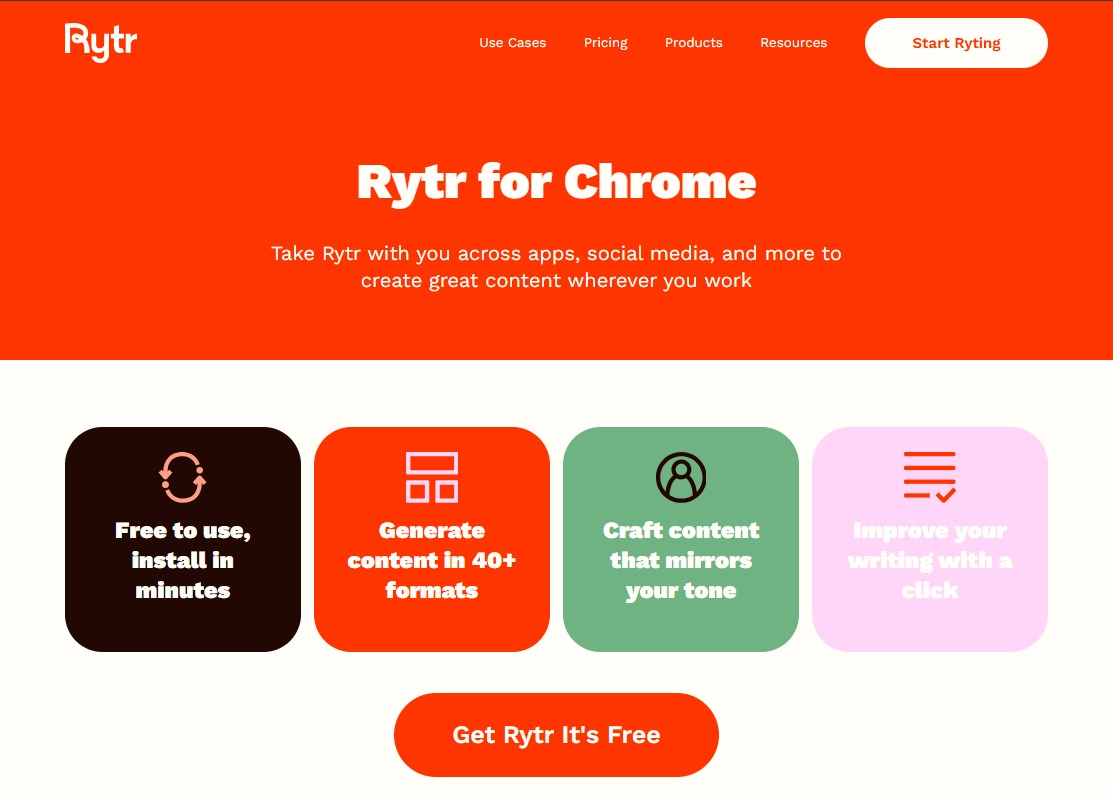Select the 'Craft content that mirrors your tone' card

681,538
